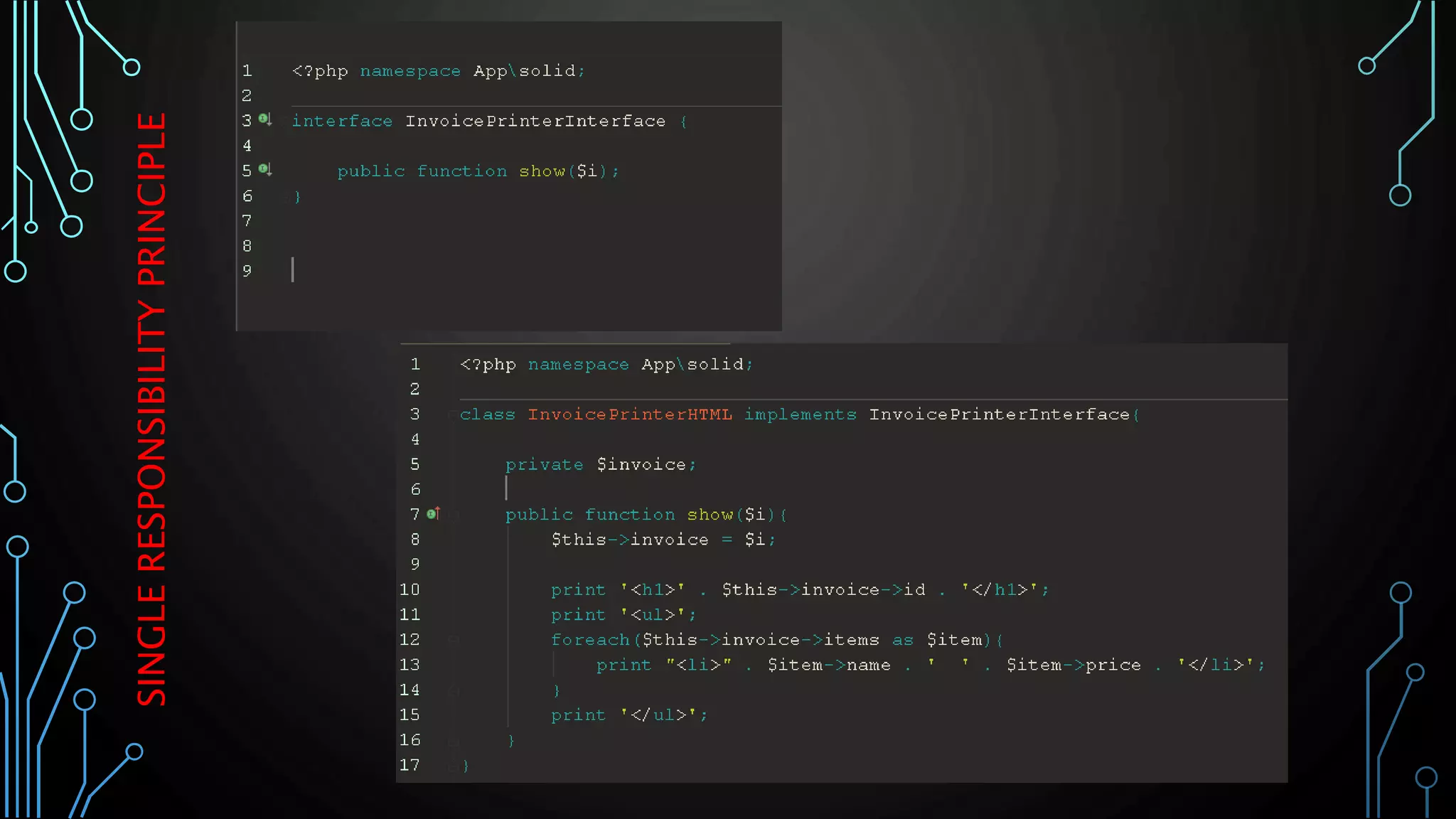Collapse the foreach loop fold marker
The image size is (1456, 819).
tap(454, 640)
